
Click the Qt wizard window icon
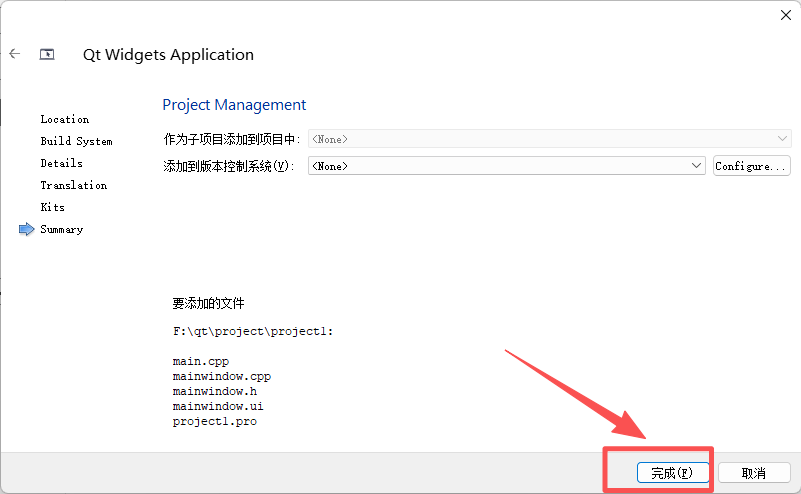[47, 54]
